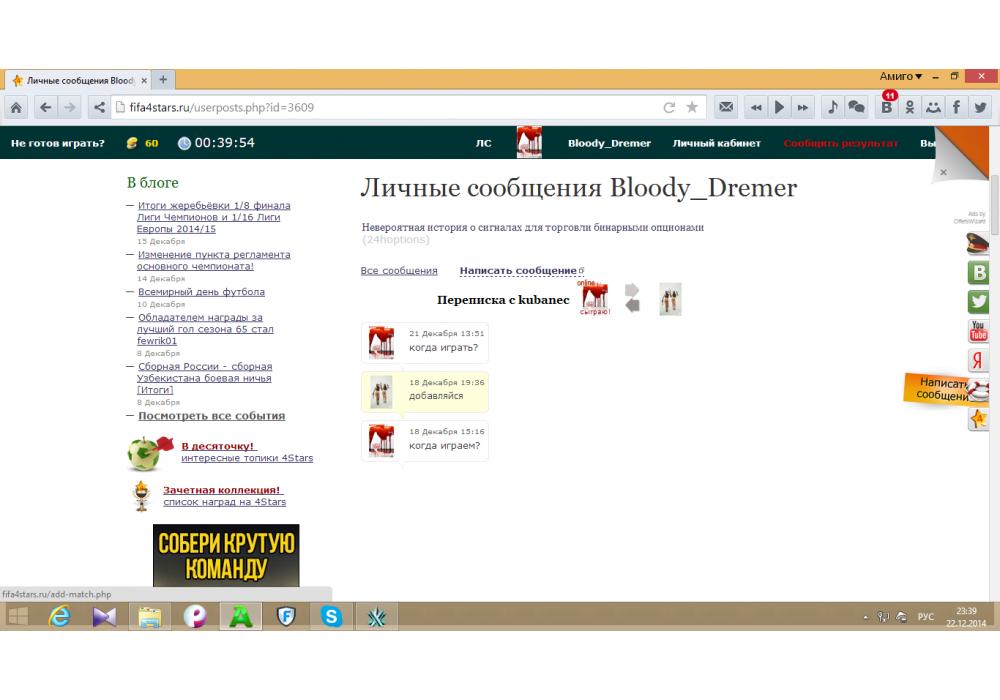Image resolution: width=1000 pixels, height=700 pixels.
Task: Toggle the 'Не готов играть?' status
Action: tap(58, 143)
